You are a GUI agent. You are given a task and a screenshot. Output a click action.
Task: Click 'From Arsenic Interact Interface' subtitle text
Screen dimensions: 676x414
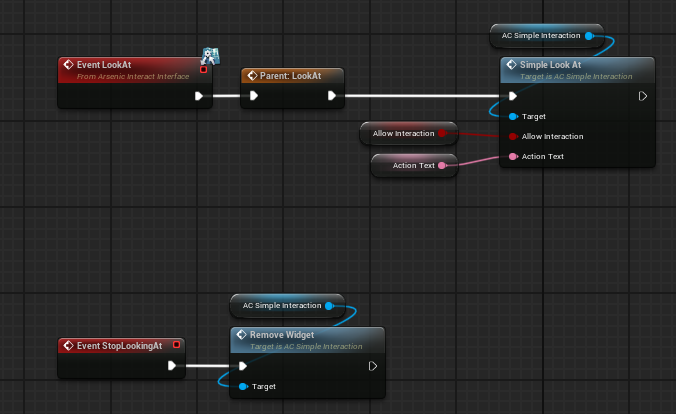click(x=133, y=76)
